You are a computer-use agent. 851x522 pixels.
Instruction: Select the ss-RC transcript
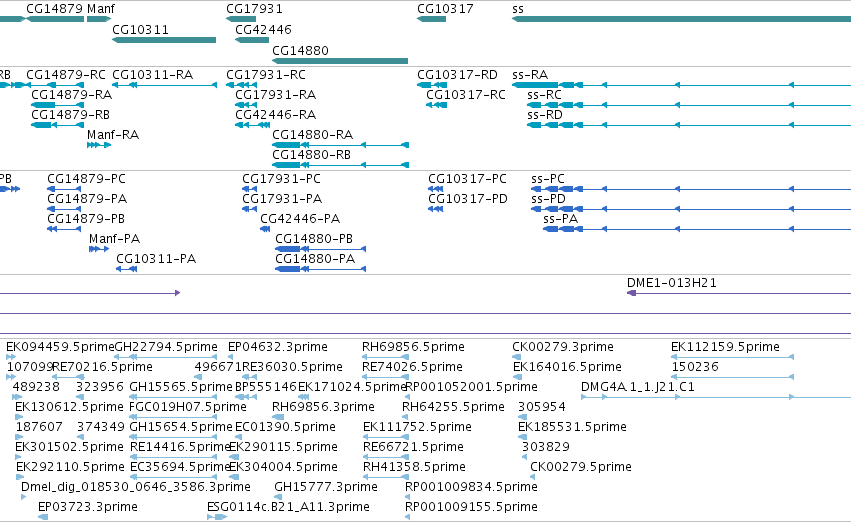(544, 94)
